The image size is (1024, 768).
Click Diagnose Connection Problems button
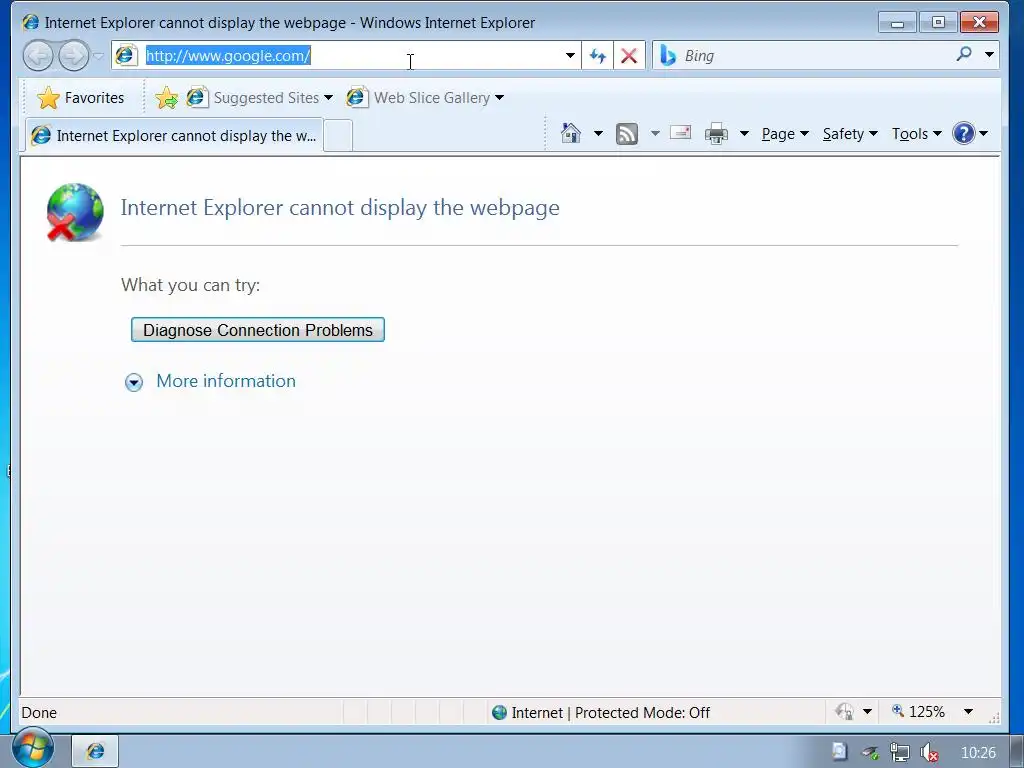click(x=258, y=330)
